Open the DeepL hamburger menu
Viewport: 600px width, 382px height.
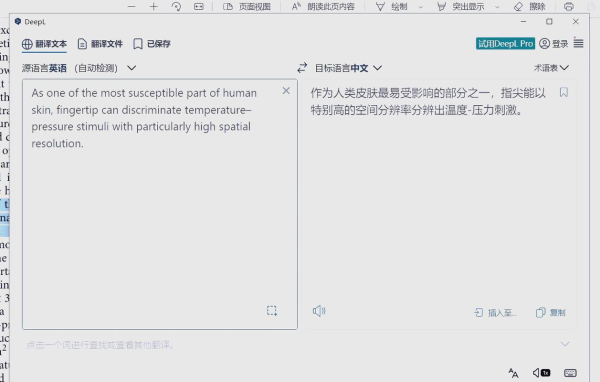click(x=579, y=44)
